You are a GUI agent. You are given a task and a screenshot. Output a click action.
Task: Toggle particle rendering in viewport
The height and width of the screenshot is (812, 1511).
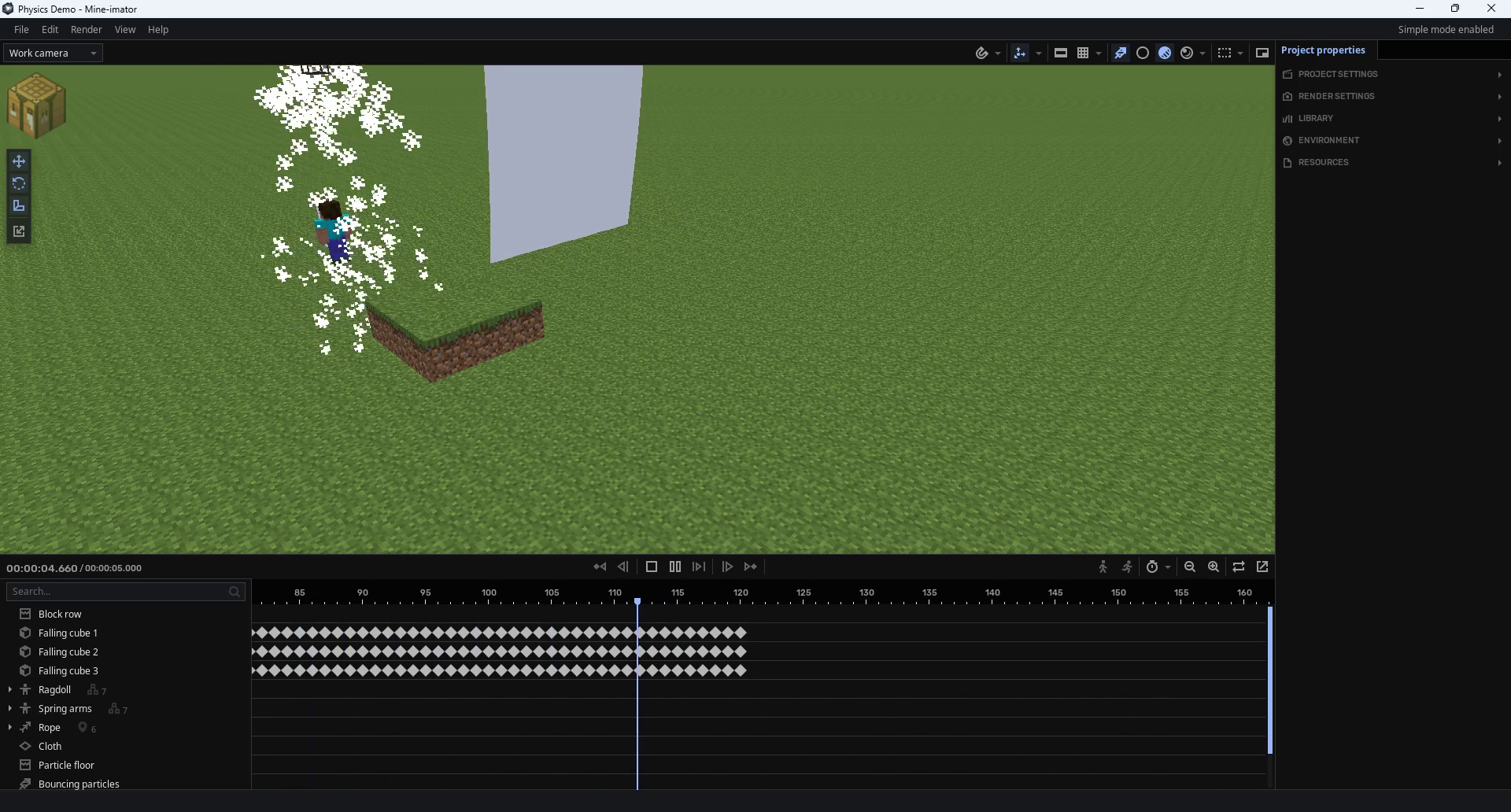coord(1121,53)
